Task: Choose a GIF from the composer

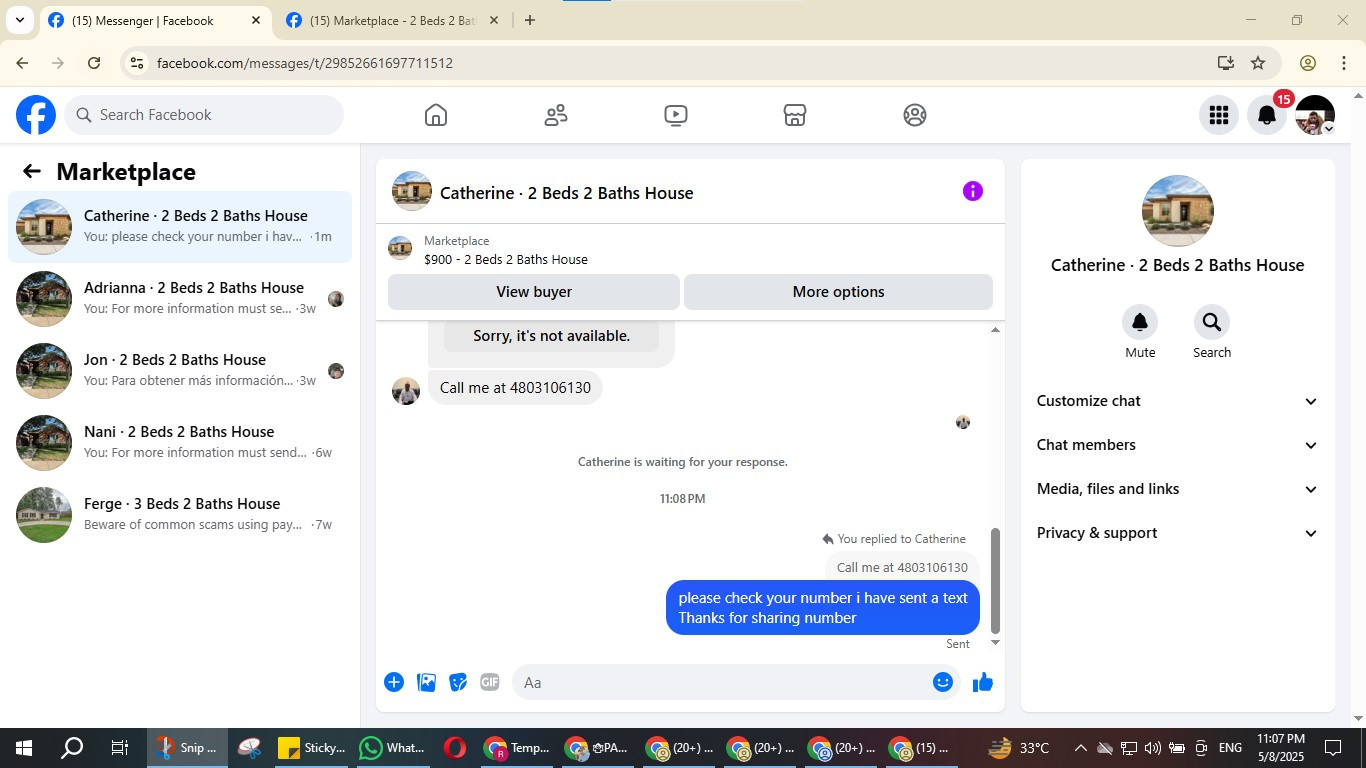Action: (489, 682)
